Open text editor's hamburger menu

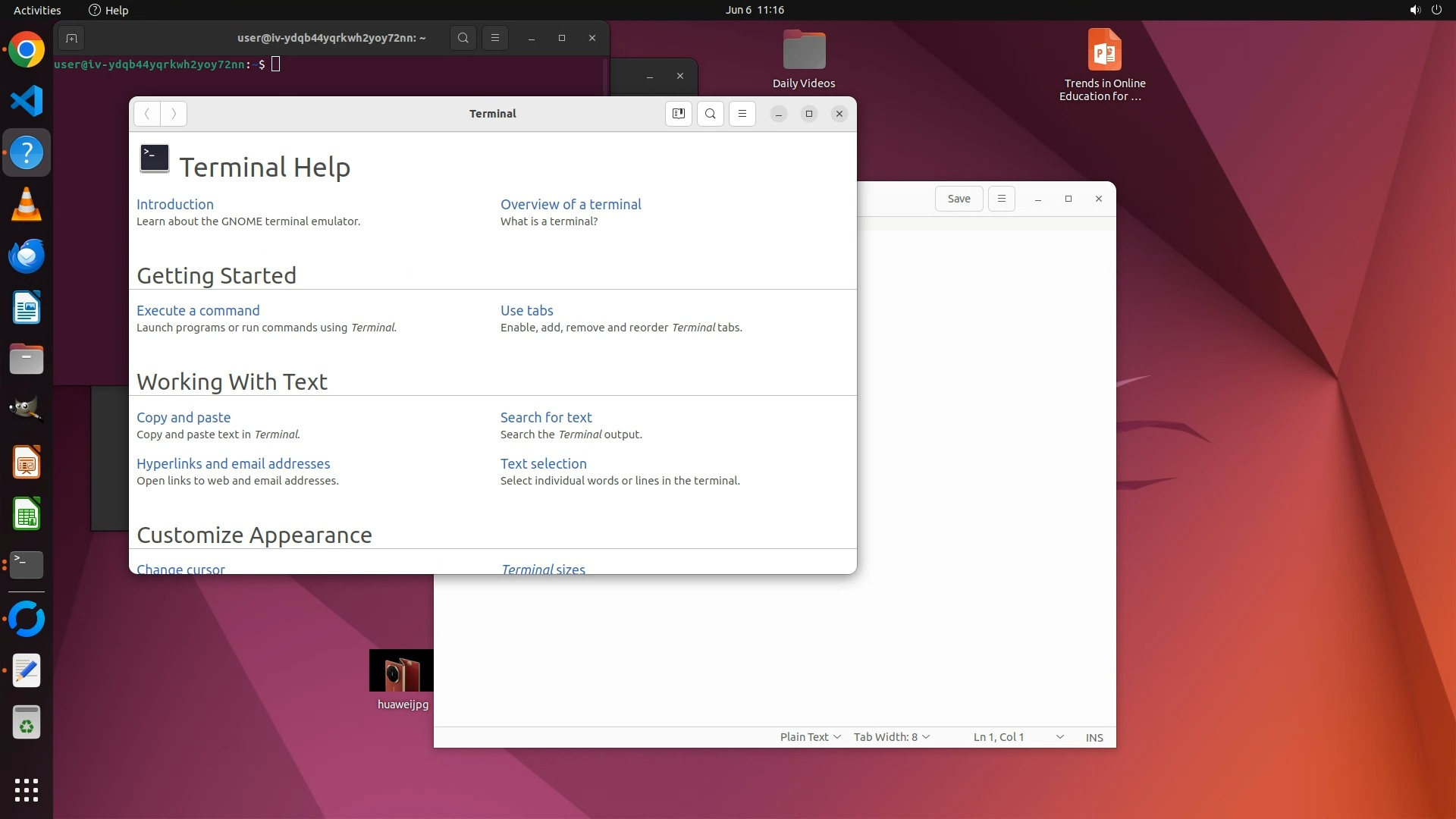[x=1001, y=199]
